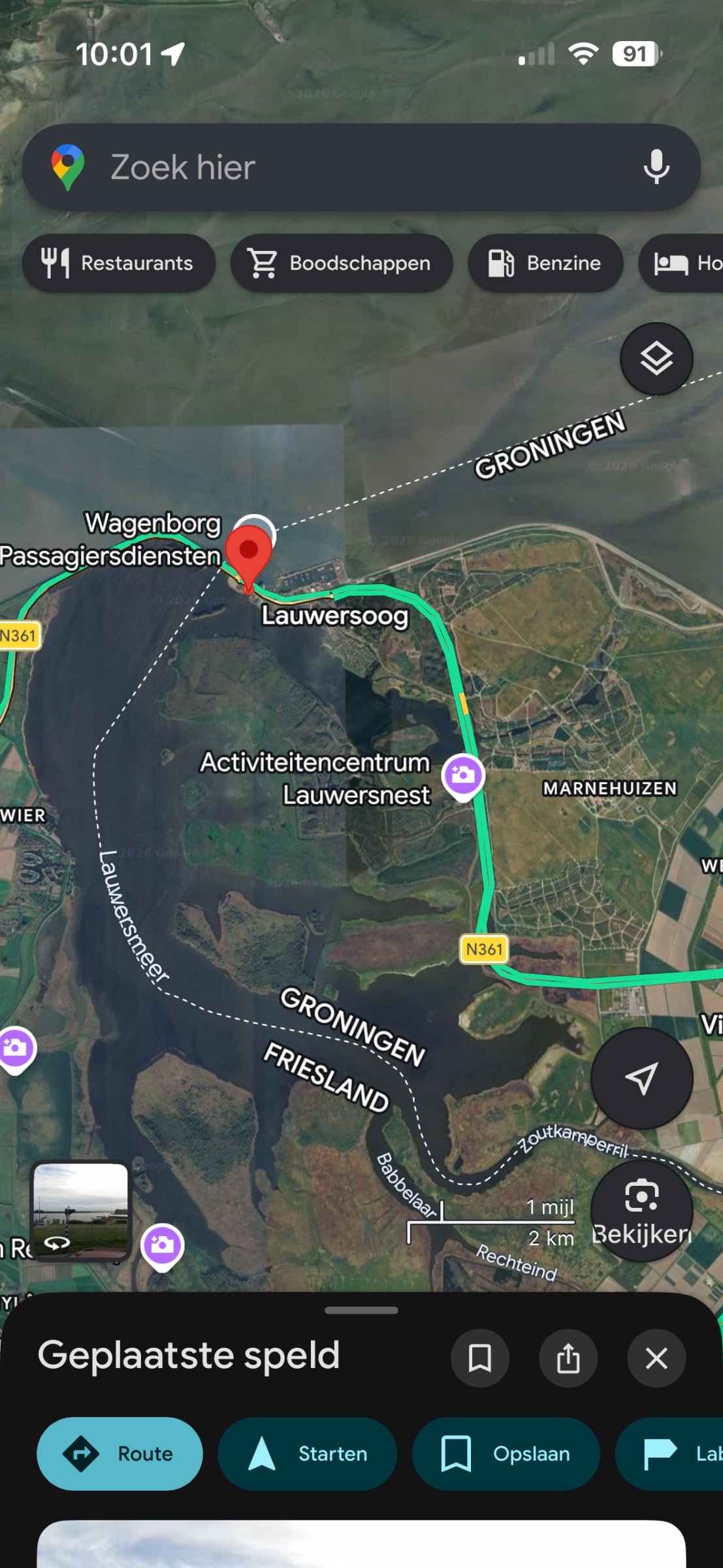The width and height of the screenshot is (723, 1568).
Task: Tap the Starten navigation button
Action: click(308, 1454)
